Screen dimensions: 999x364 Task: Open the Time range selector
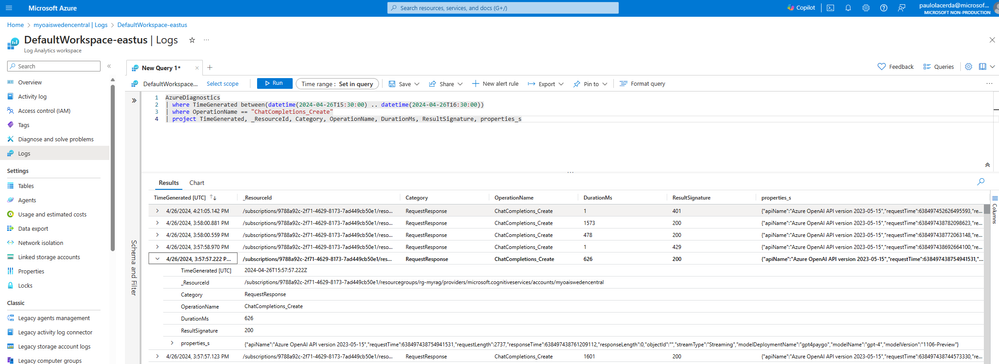pyautogui.click(x=338, y=84)
